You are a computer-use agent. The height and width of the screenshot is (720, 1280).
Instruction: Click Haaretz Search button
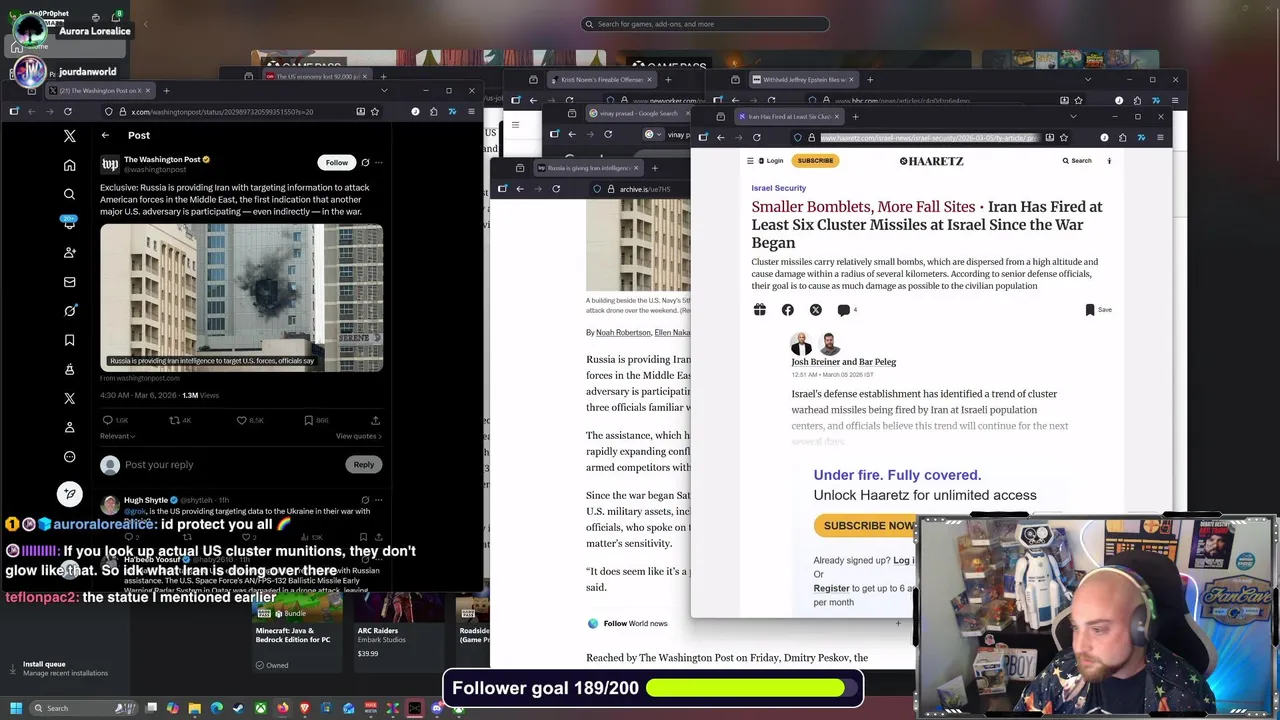click(x=1077, y=160)
